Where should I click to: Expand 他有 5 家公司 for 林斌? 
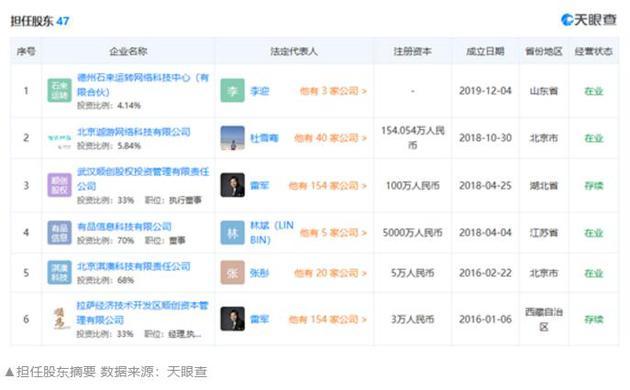pyautogui.click(x=333, y=233)
